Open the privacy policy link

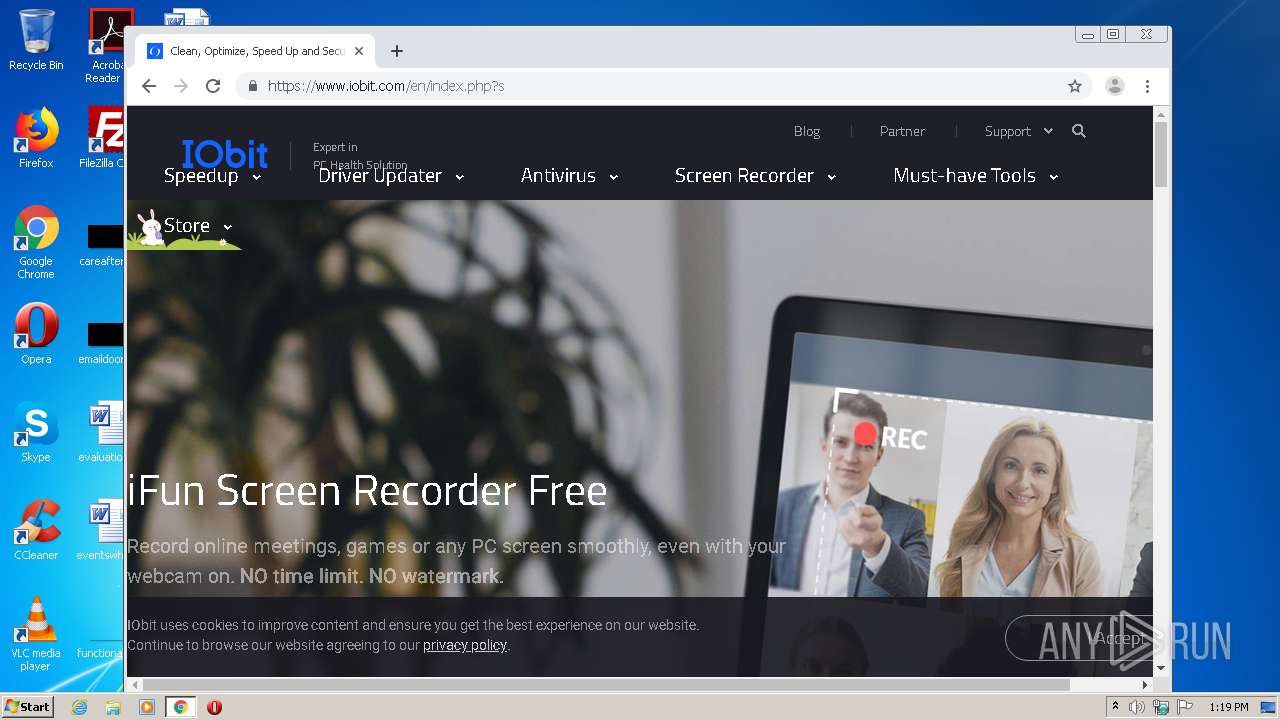(x=465, y=645)
